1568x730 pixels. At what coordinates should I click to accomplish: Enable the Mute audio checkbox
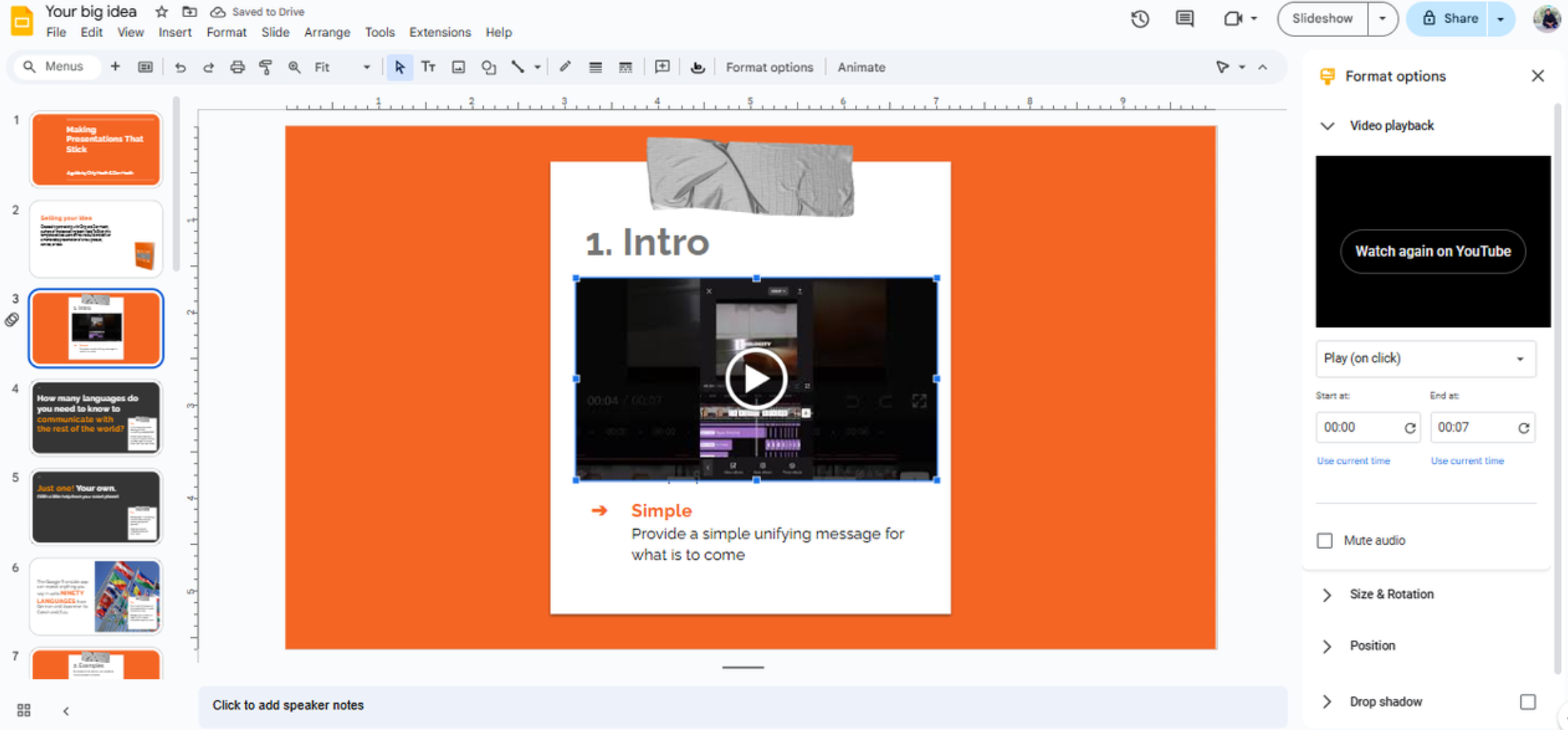pos(1324,540)
